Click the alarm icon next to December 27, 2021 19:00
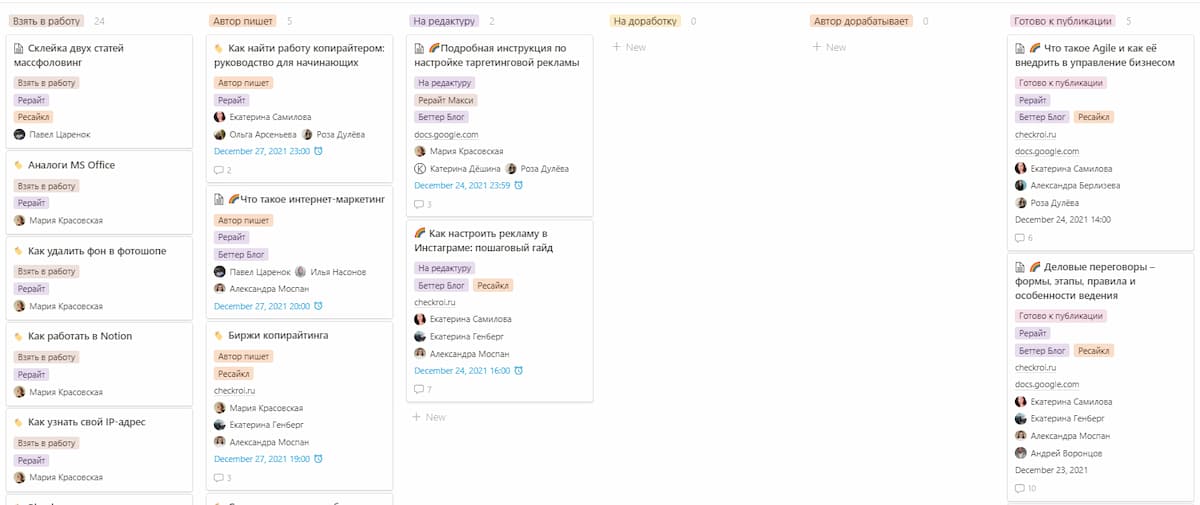Screen dimensions: 1200x505 [319, 459]
